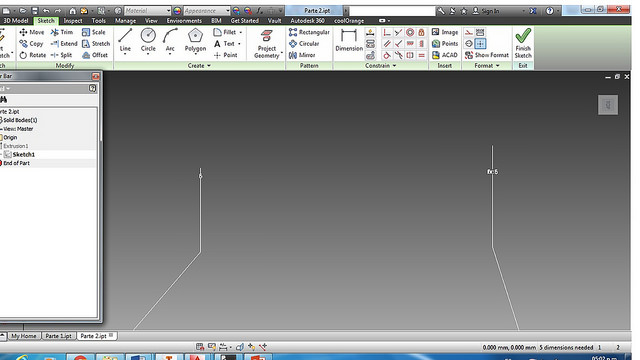Open the Inspect ribbon tab
Viewport: 640px width, 360px height.
pyautogui.click(x=73, y=20)
